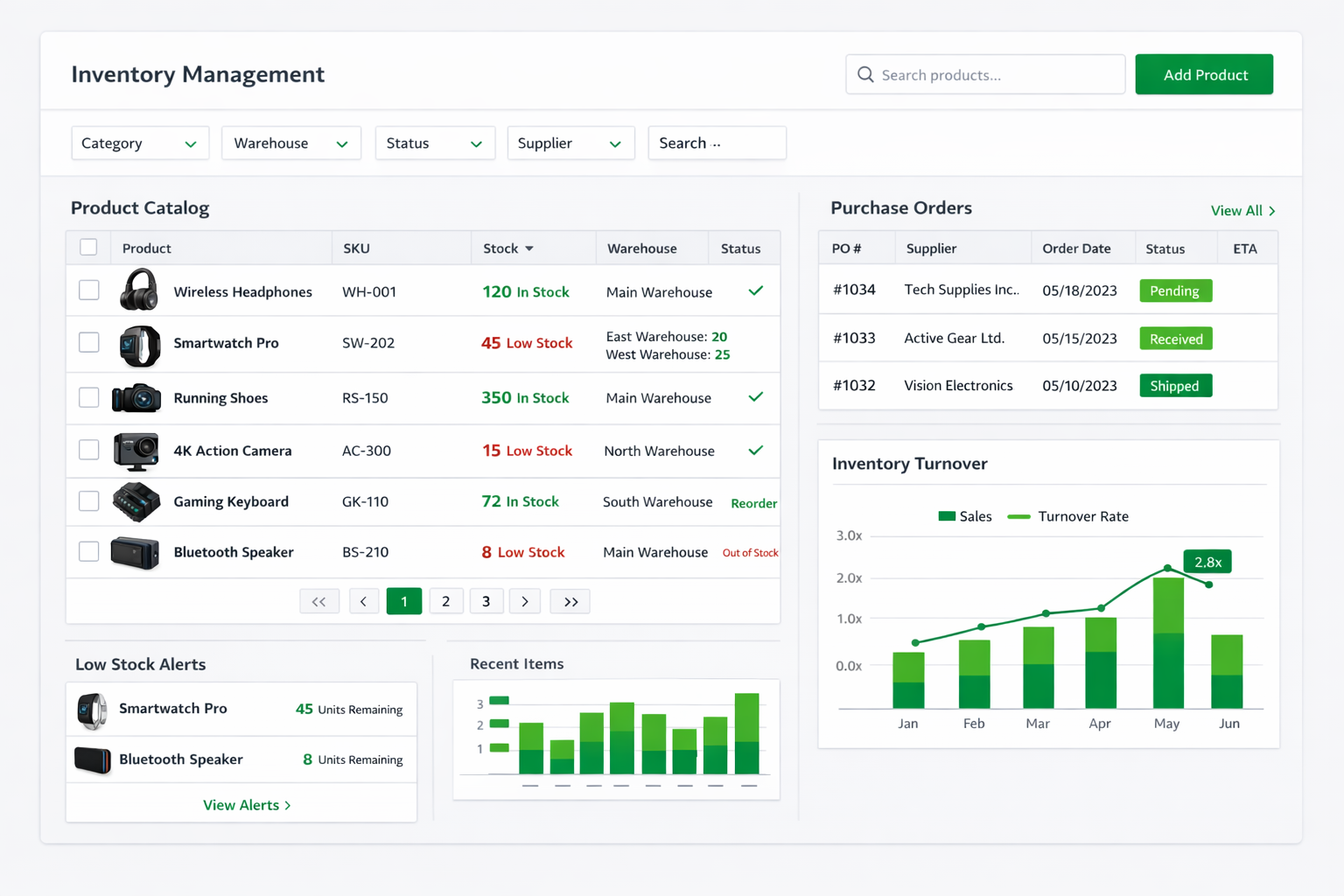This screenshot has width=1344, height=896.
Task: Expand the Warehouse filter dropdown
Action: (x=290, y=143)
